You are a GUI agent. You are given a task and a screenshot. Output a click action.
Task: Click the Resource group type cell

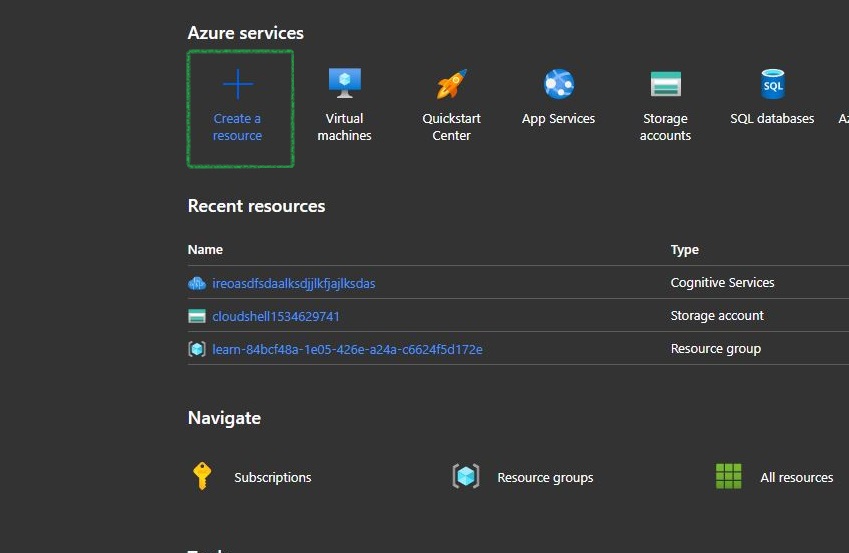tap(716, 349)
